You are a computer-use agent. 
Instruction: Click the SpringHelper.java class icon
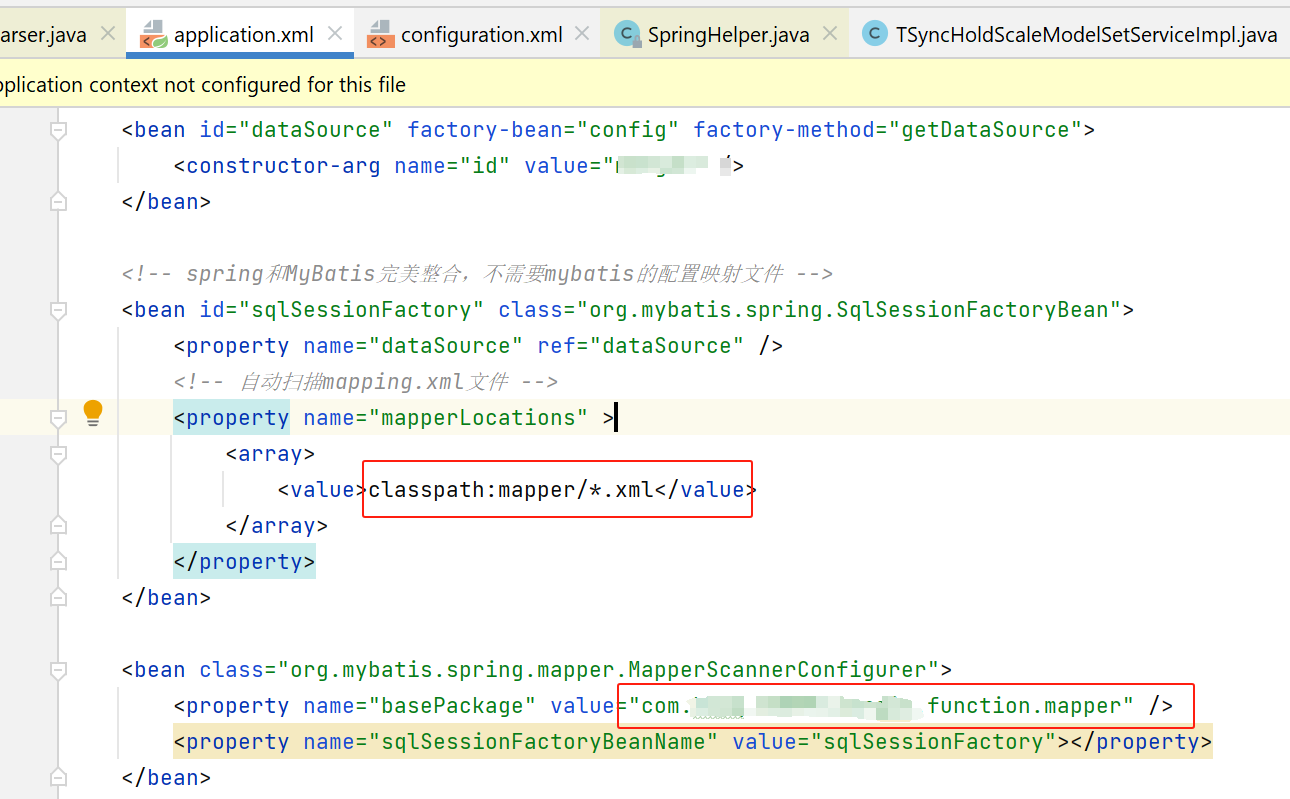[627, 35]
